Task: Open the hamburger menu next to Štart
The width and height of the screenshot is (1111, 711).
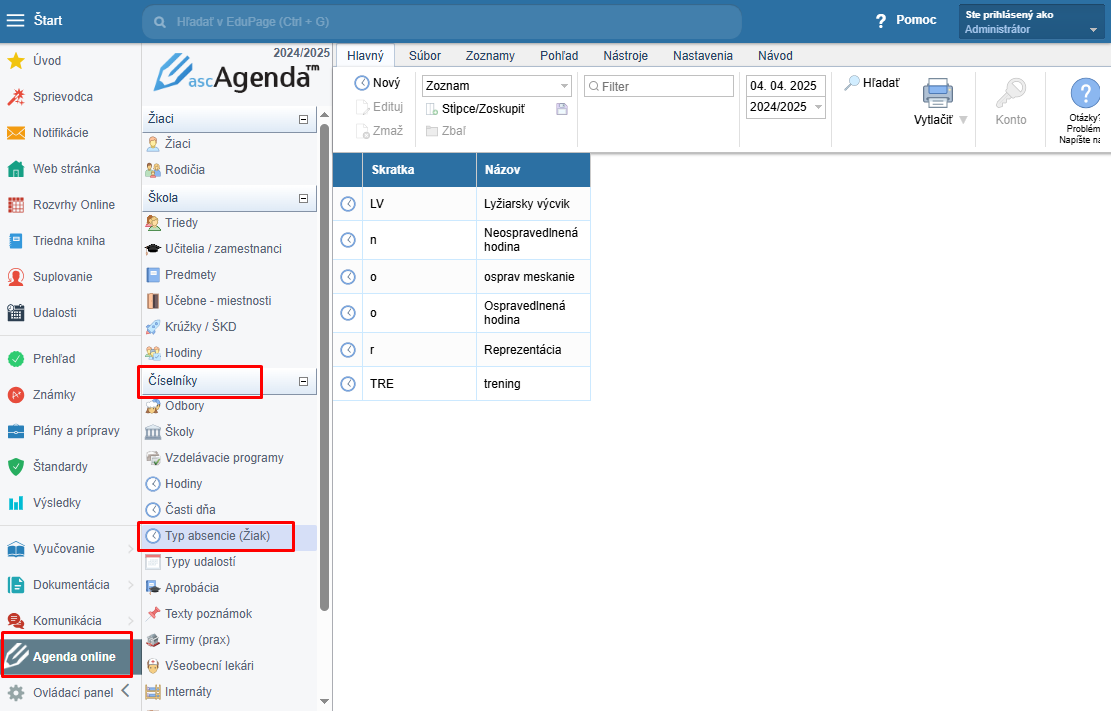Action: pyautogui.click(x=16, y=20)
